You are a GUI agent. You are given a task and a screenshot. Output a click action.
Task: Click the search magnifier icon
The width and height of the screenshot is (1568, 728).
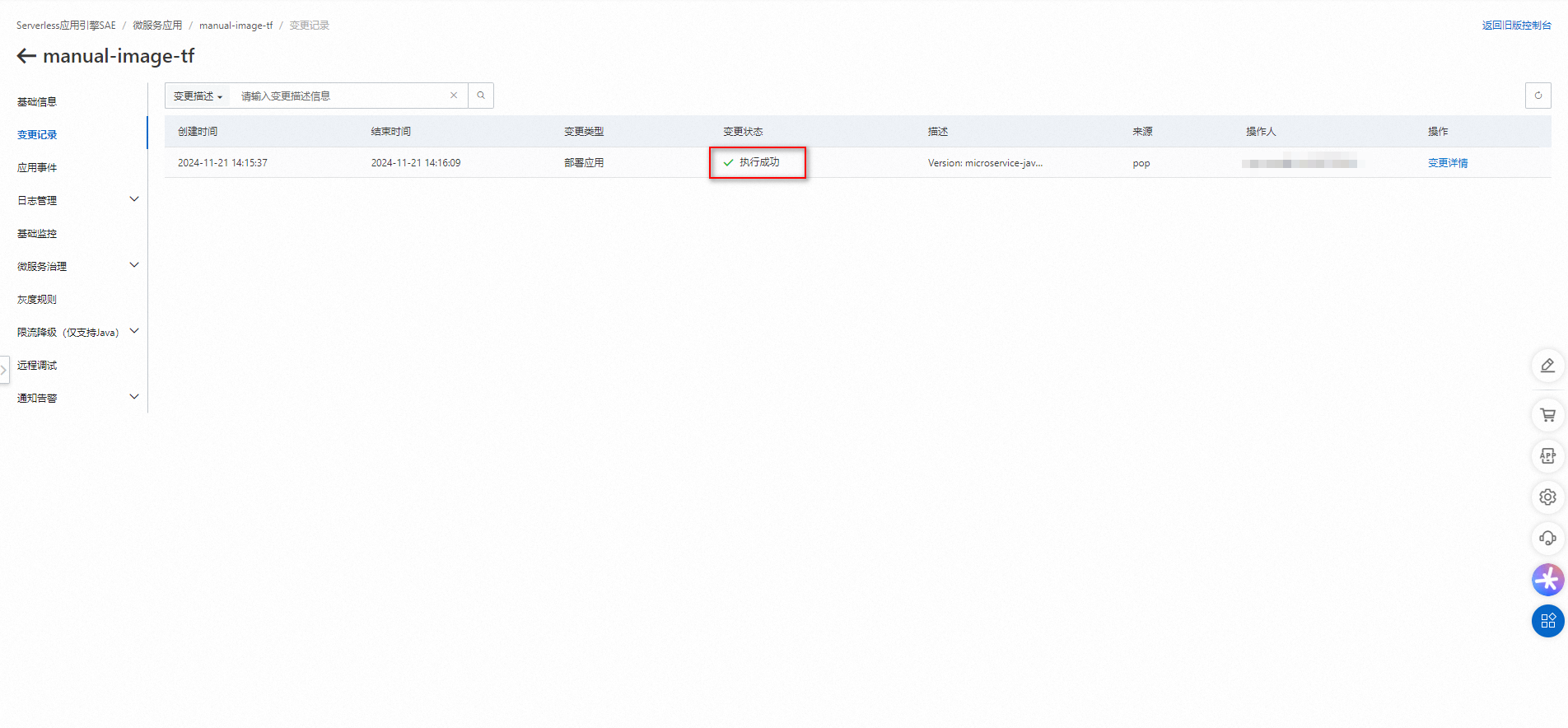[x=481, y=96]
